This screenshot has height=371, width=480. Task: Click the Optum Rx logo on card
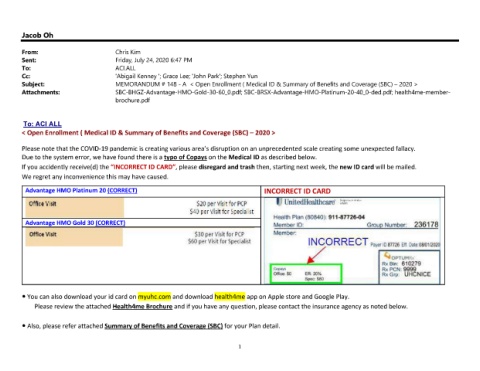(394, 257)
